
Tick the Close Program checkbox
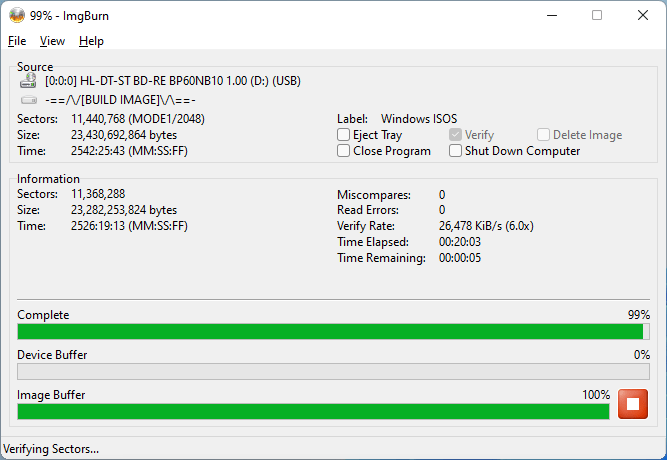coord(343,151)
